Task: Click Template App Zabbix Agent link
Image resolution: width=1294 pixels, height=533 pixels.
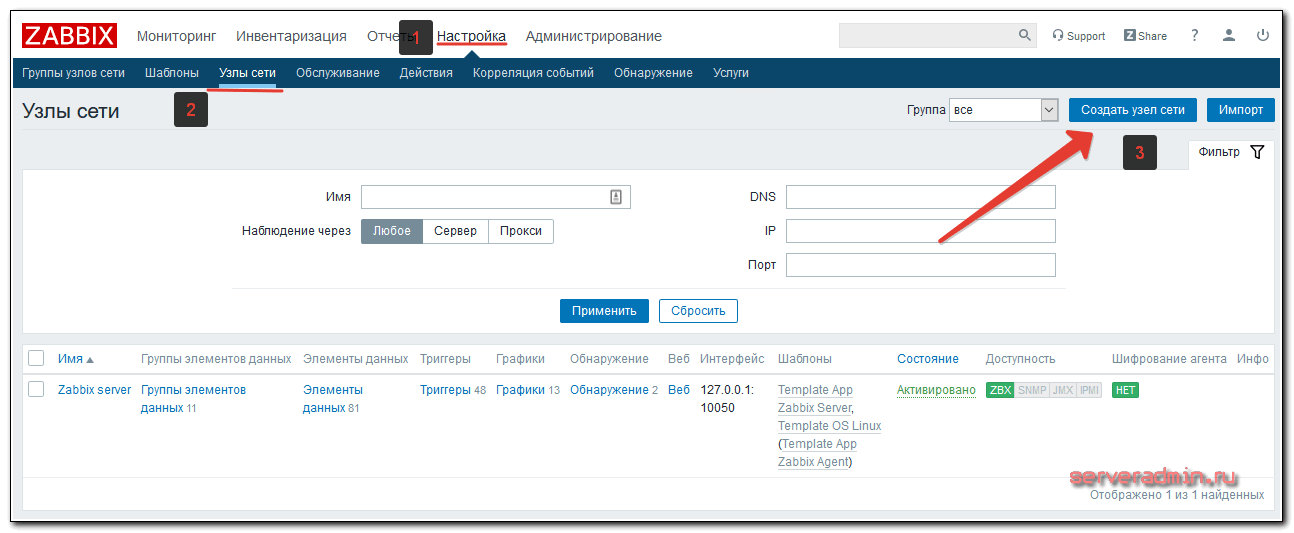Action: tap(817, 453)
